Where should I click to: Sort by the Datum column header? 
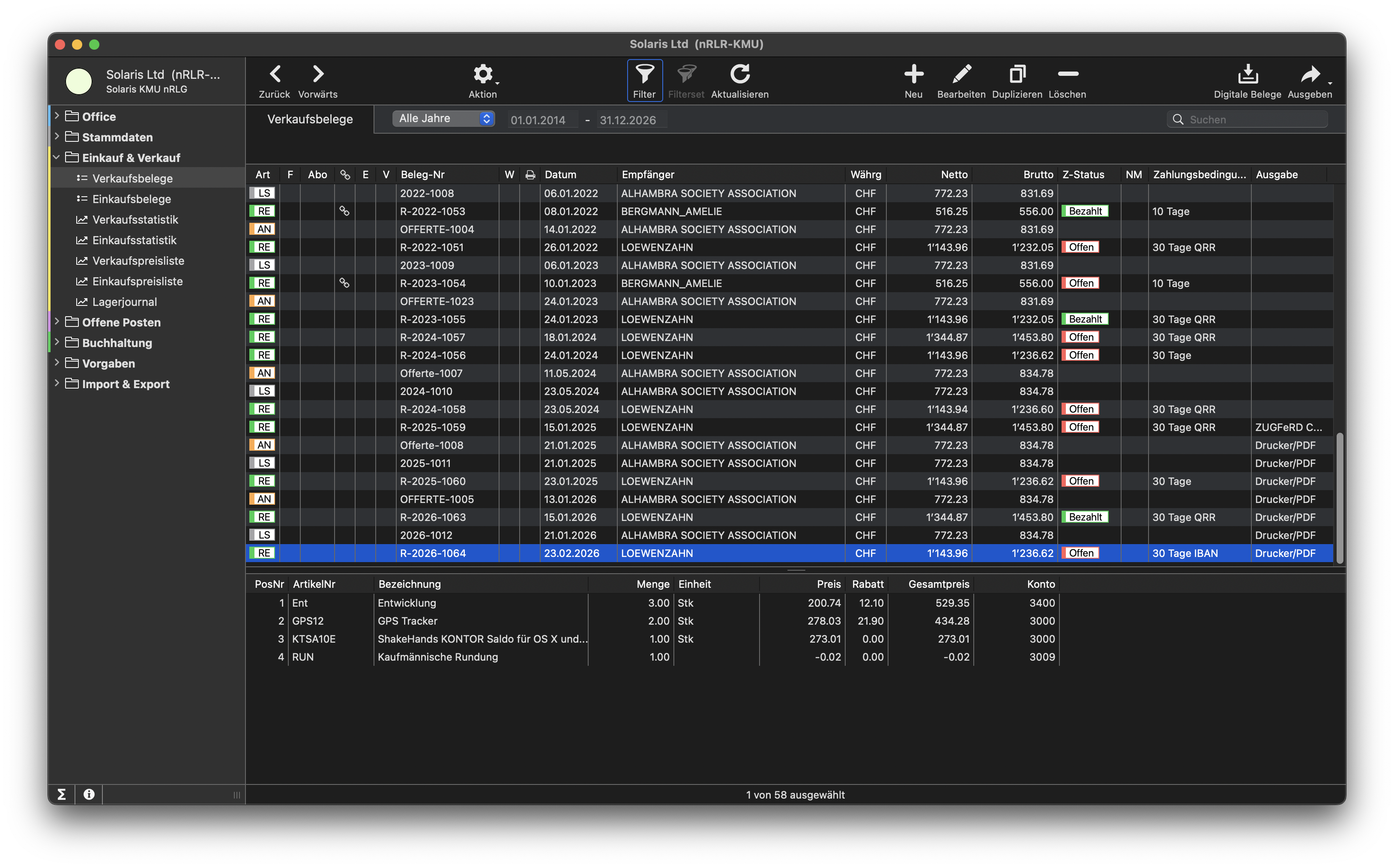560,174
